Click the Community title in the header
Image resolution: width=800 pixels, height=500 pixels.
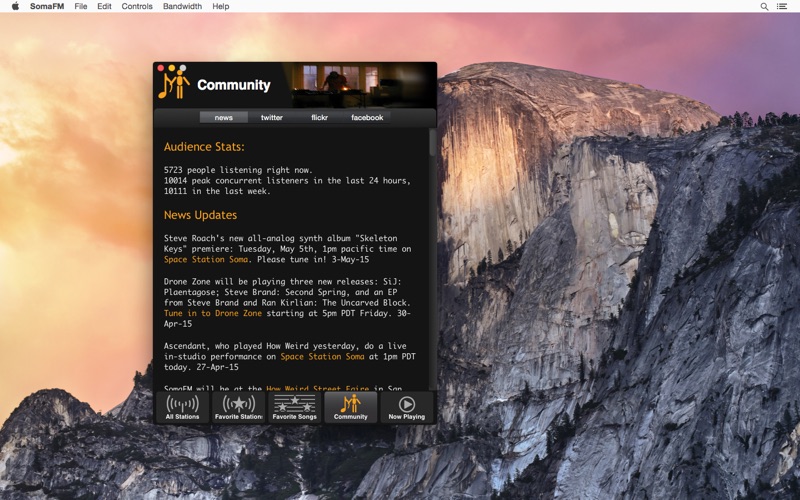tap(234, 85)
